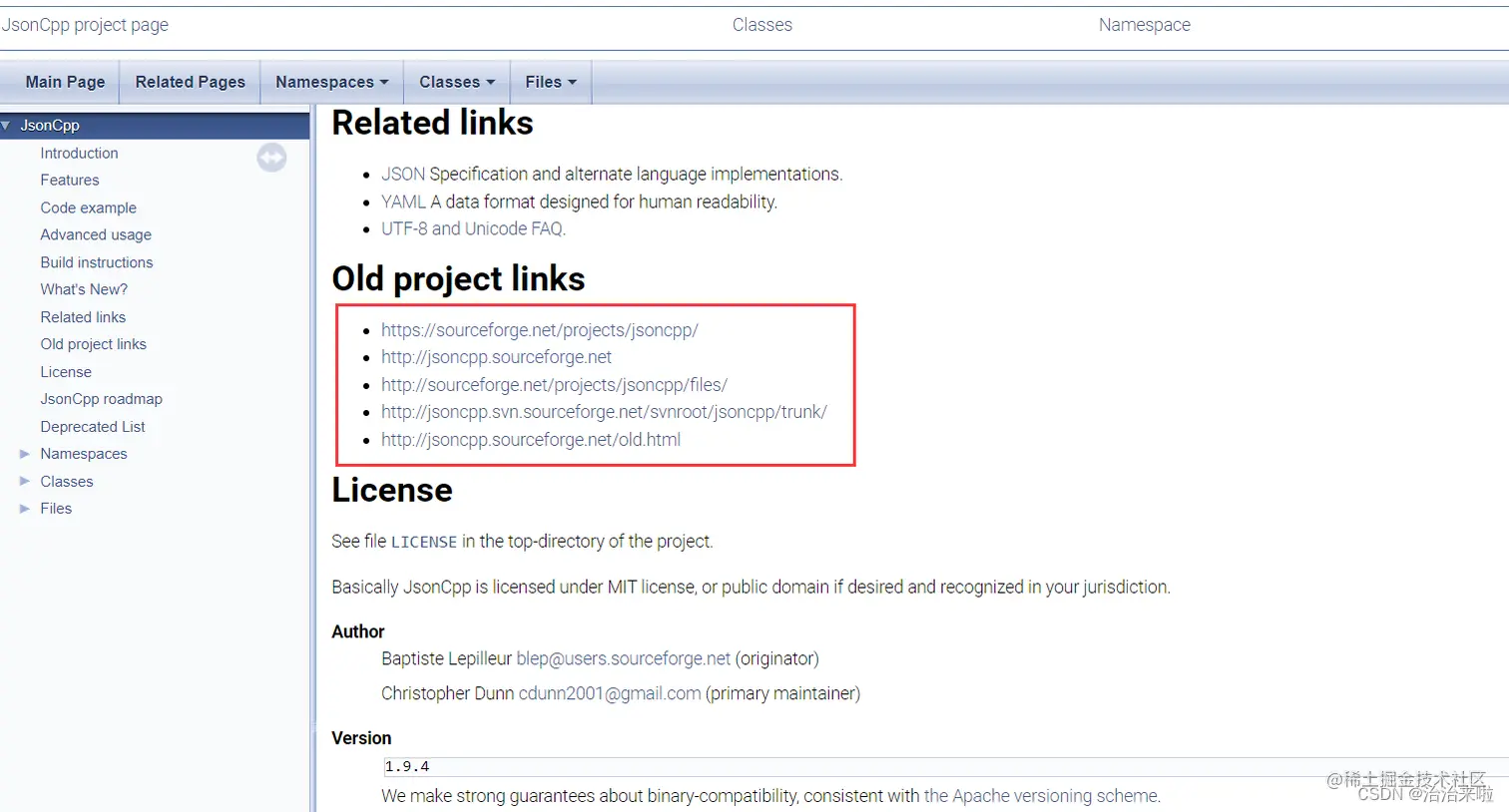The width and height of the screenshot is (1509, 812).
Task: Open the svnroot jsoncpp trunk link
Action: tap(604, 412)
